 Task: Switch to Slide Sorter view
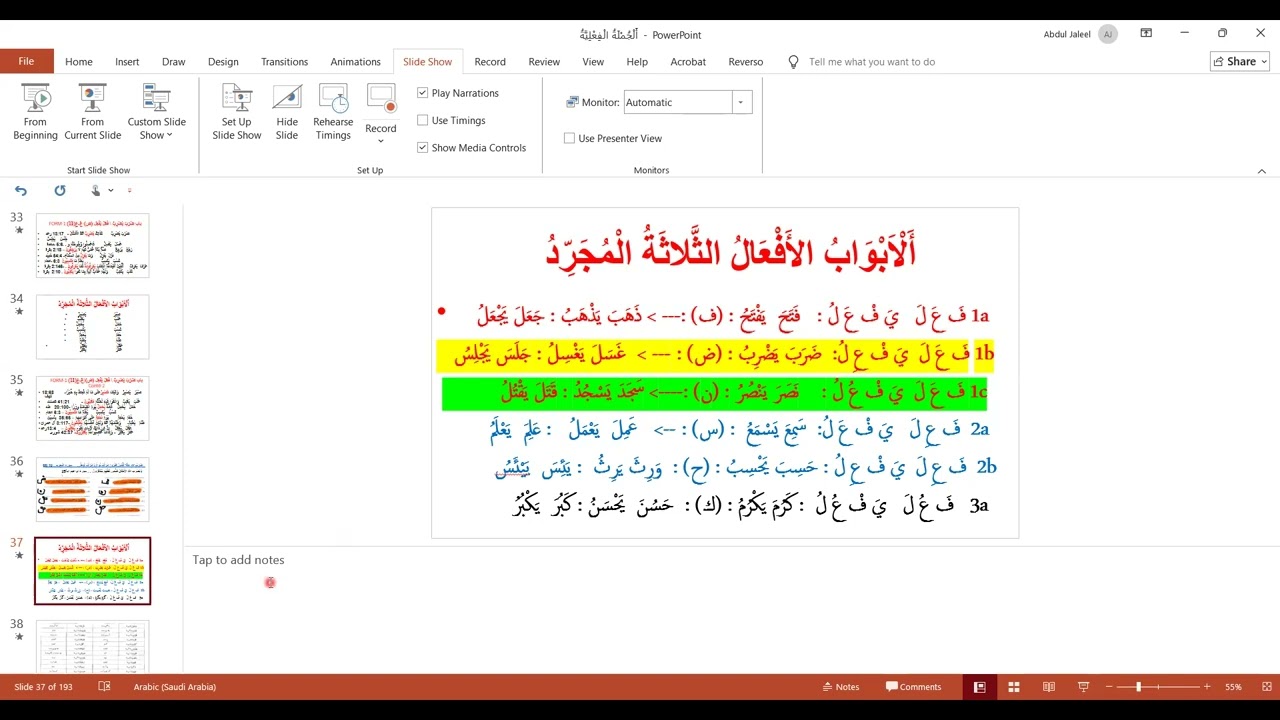pyautogui.click(x=1014, y=687)
